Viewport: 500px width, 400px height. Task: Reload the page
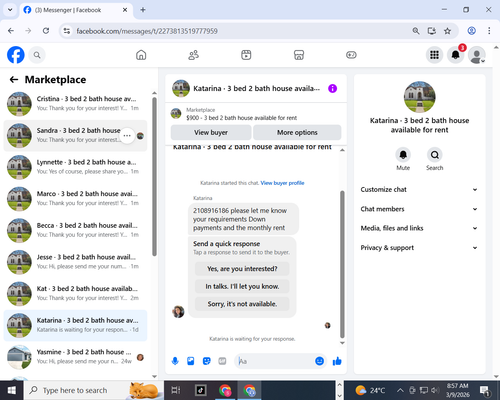click(46, 31)
